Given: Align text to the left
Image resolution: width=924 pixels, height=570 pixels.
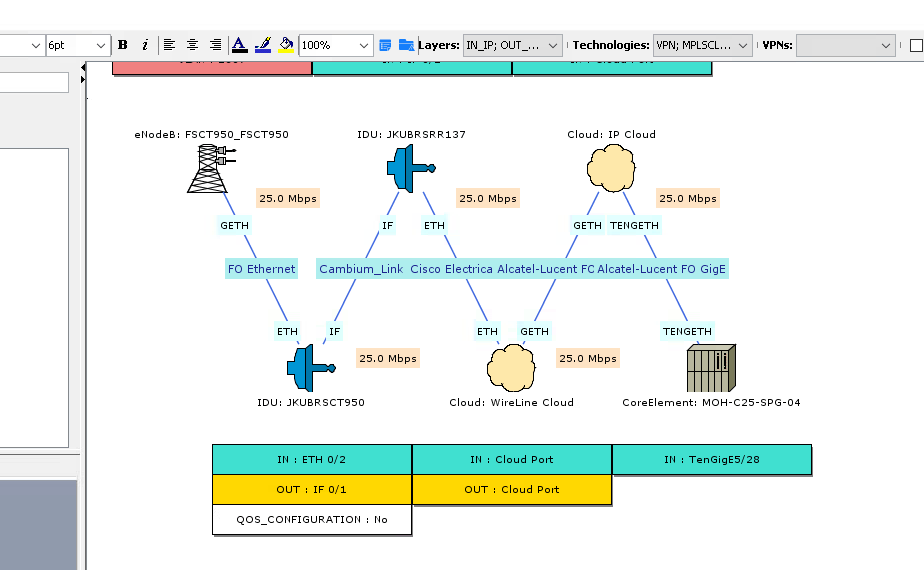Looking at the screenshot, I should coord(169,45).
